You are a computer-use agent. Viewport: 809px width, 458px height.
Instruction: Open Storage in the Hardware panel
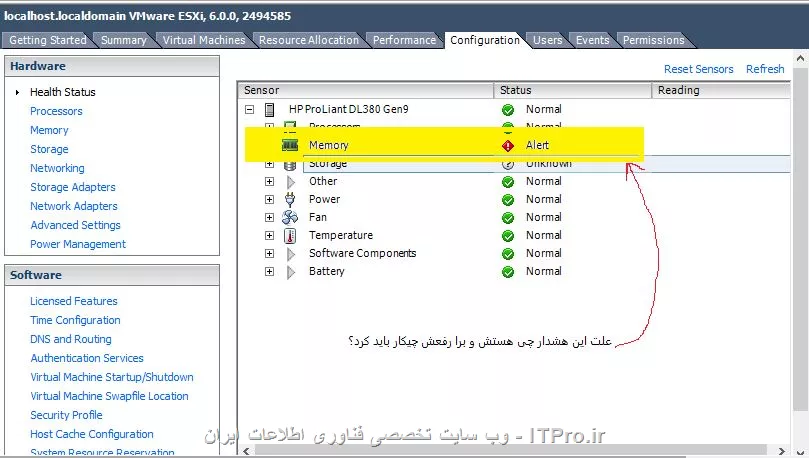(x=49, y=150)
